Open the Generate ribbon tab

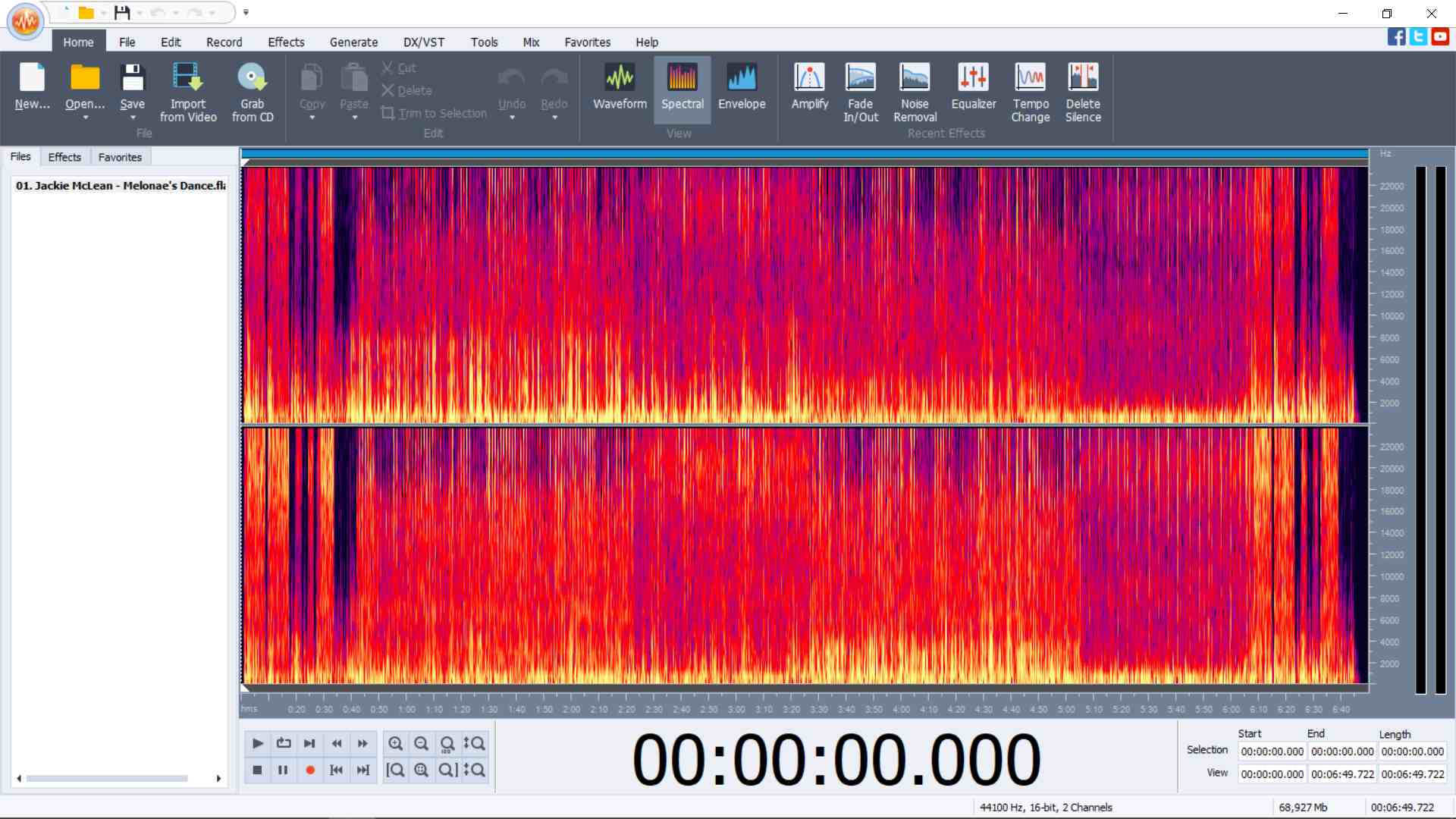coord(353,42)
